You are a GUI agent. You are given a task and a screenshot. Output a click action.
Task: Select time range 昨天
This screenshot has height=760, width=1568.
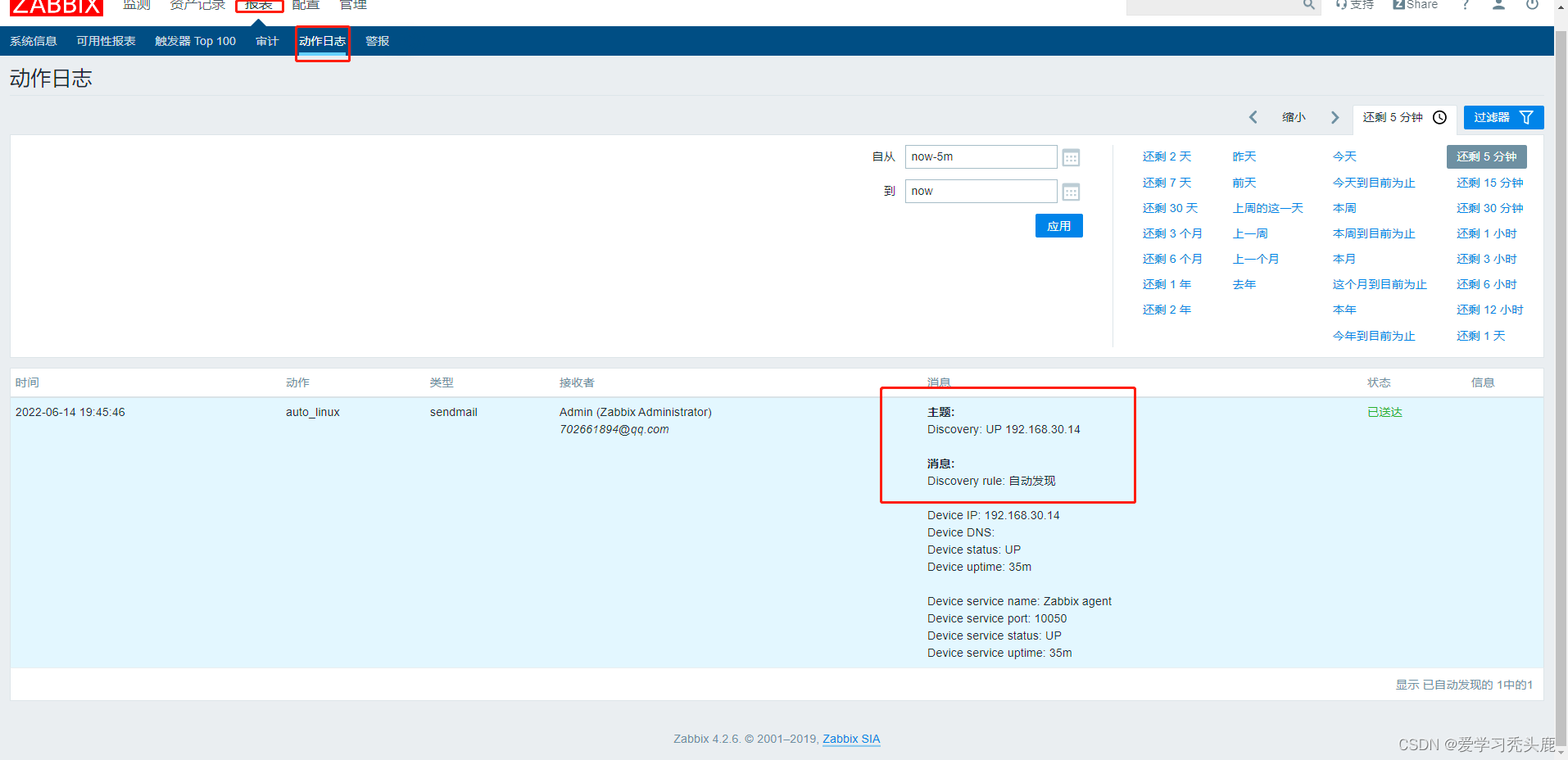(x=1244, y=156)
